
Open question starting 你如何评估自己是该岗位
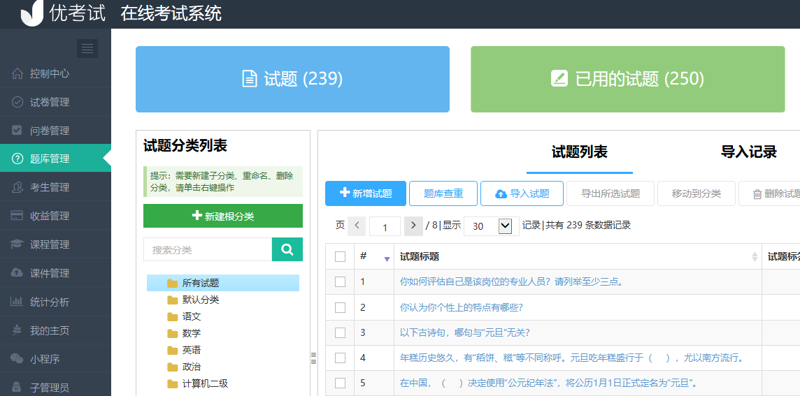[511, 282]
